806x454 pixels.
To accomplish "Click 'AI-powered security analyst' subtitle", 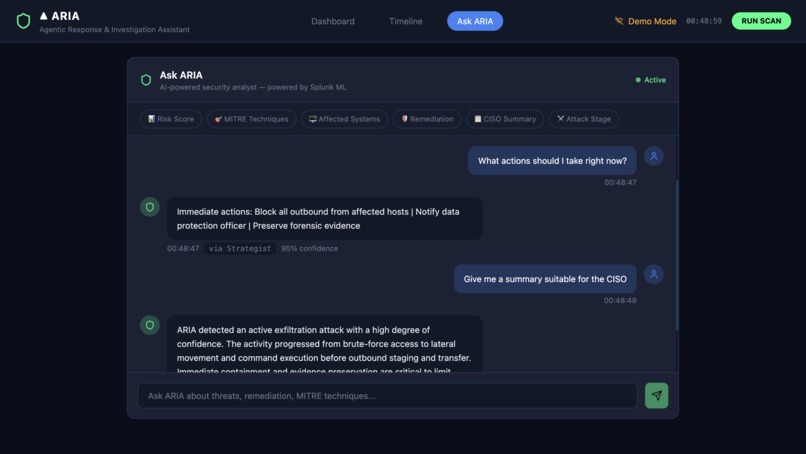I will pyautogui.click(x=253, y=87).
